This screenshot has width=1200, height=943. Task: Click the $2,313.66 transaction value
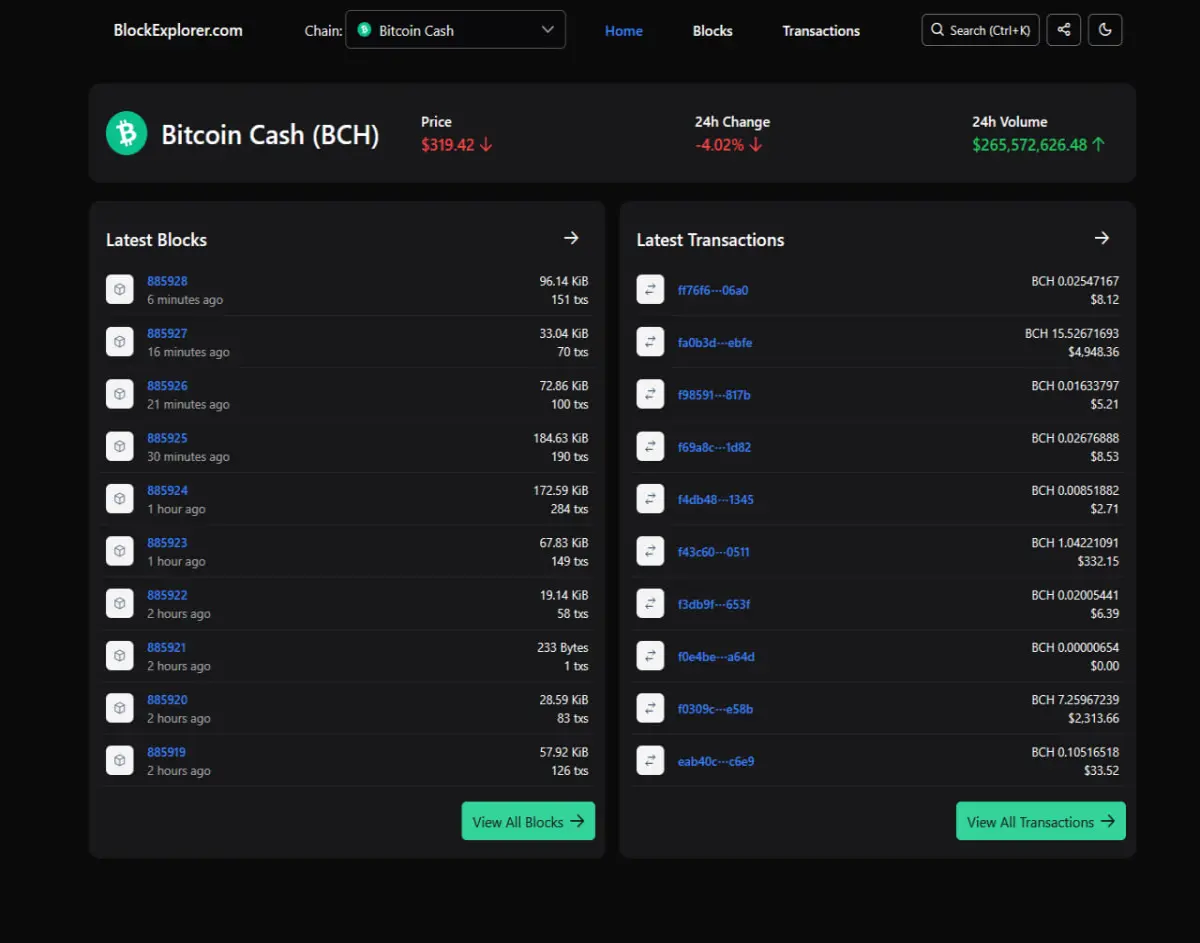[x=1094, y=718]
